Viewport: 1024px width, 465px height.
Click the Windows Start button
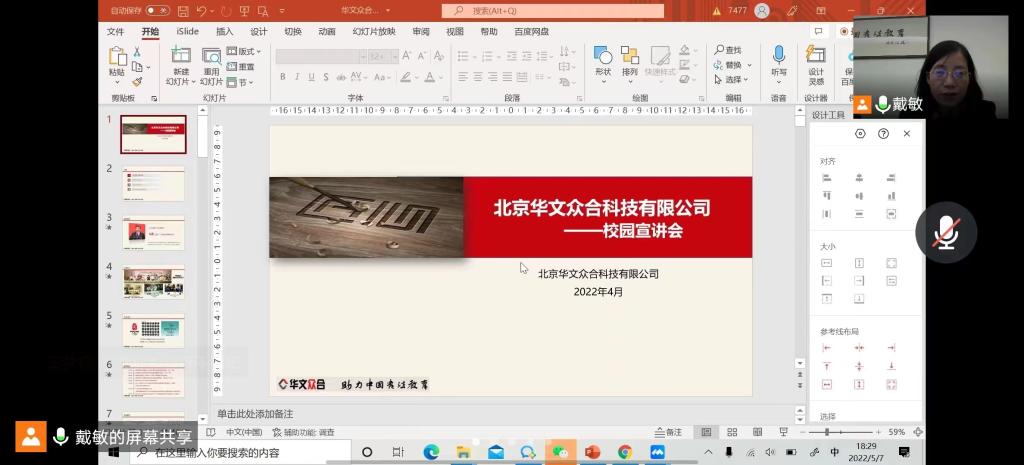click(x=114, y=452)
